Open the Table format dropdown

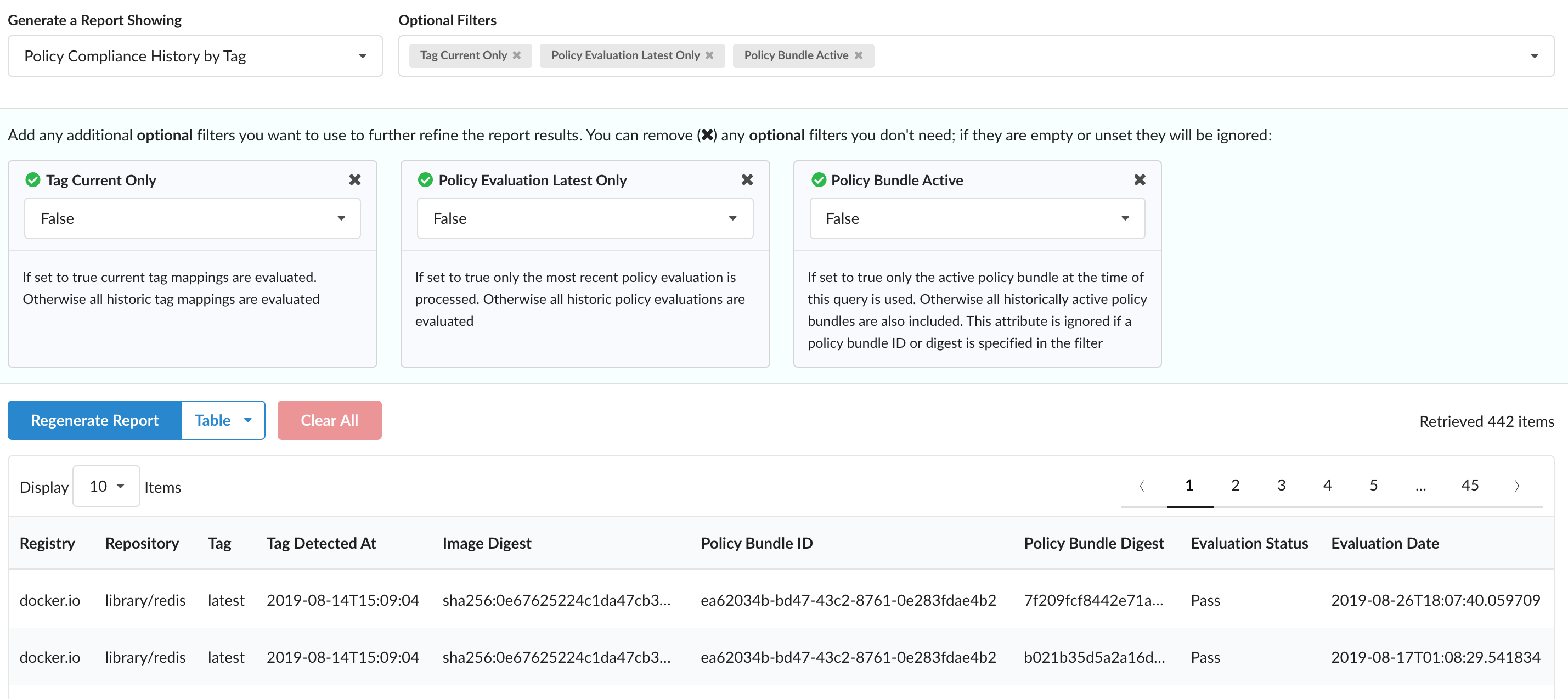tap(223, 421)
